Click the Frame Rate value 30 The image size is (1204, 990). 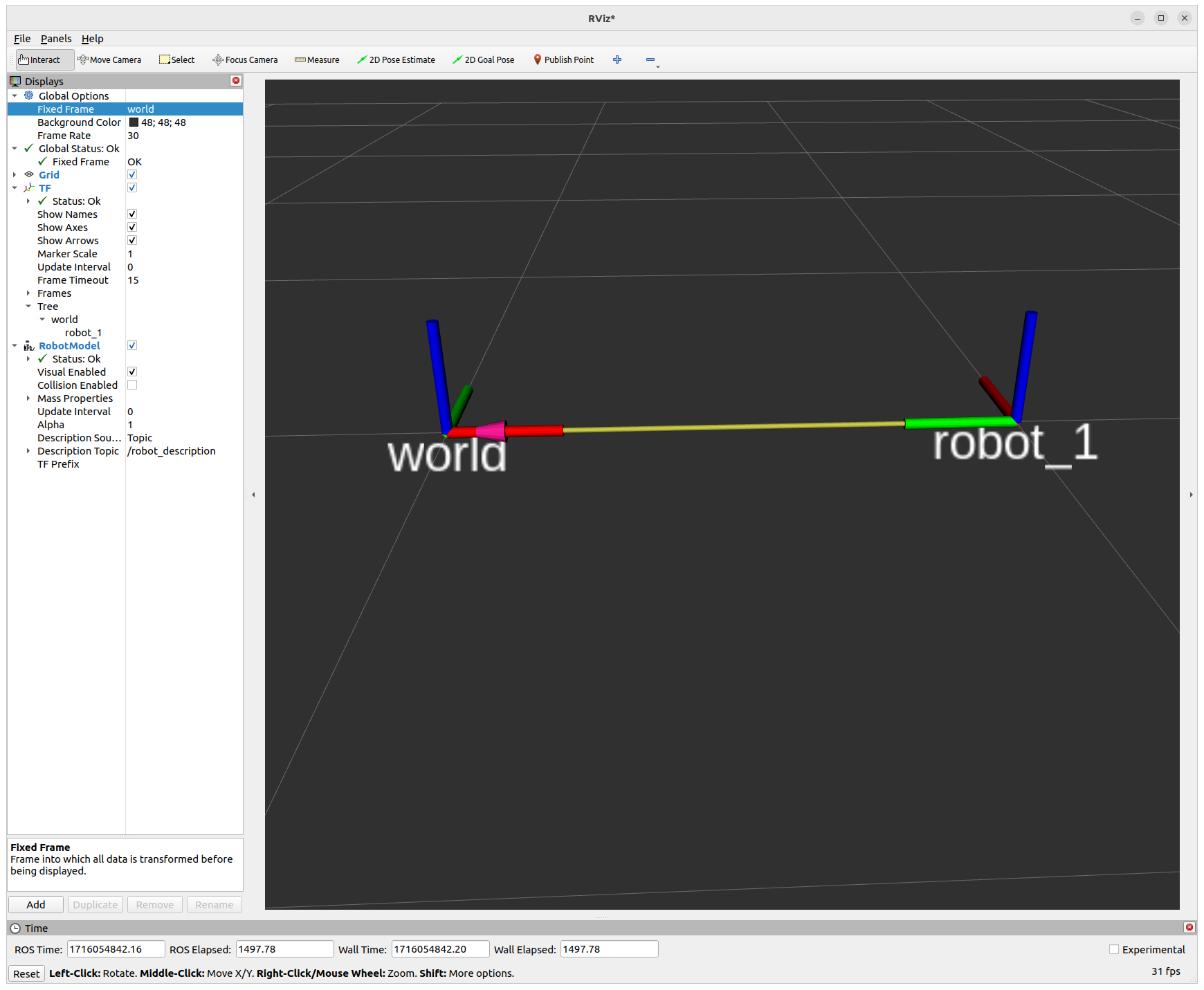[x=133, y=135]
